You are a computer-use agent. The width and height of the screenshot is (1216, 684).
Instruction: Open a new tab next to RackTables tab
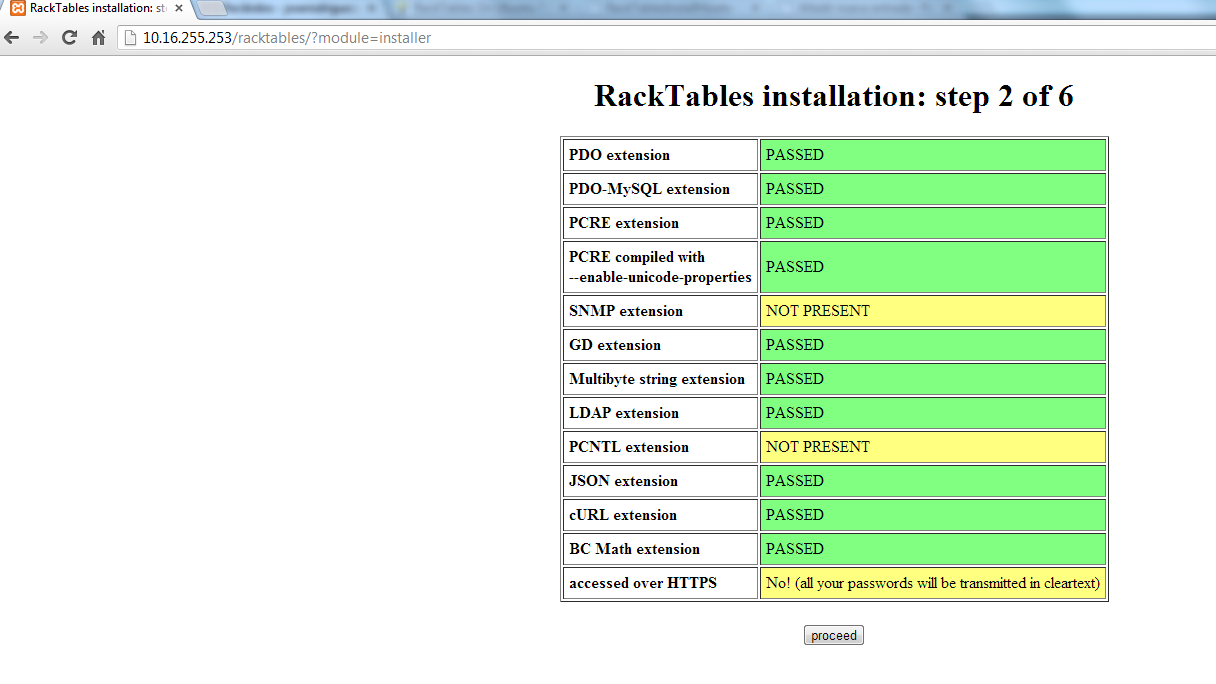point(213,9)
